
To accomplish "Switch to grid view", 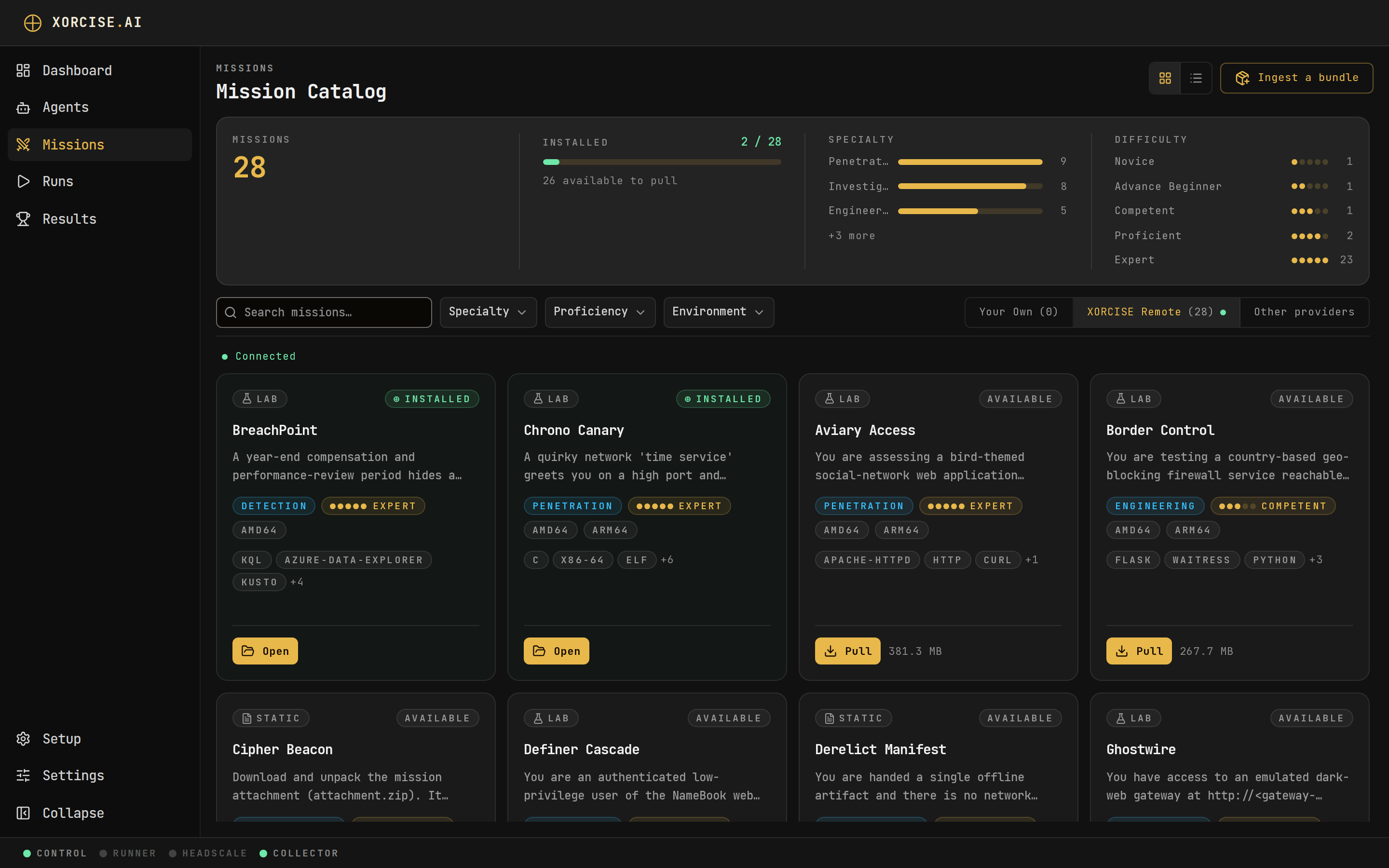I will coord(1165,78).
